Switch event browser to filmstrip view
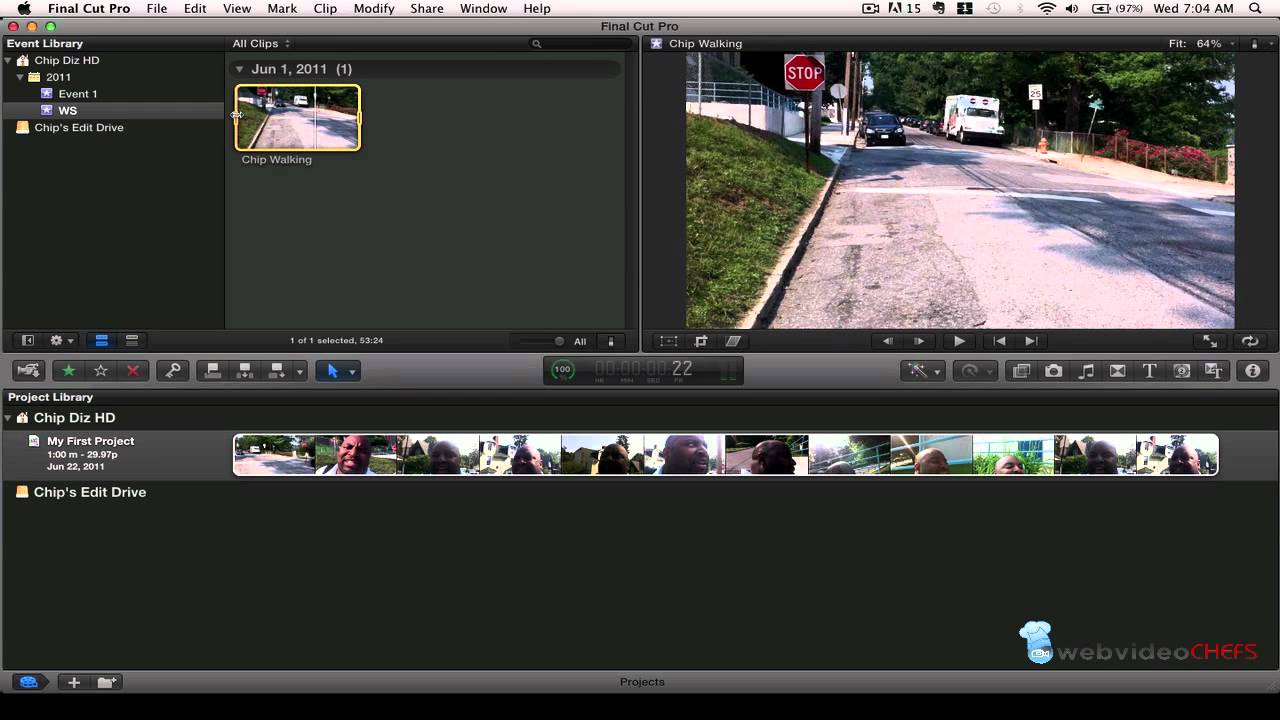 tap(101, 341)
